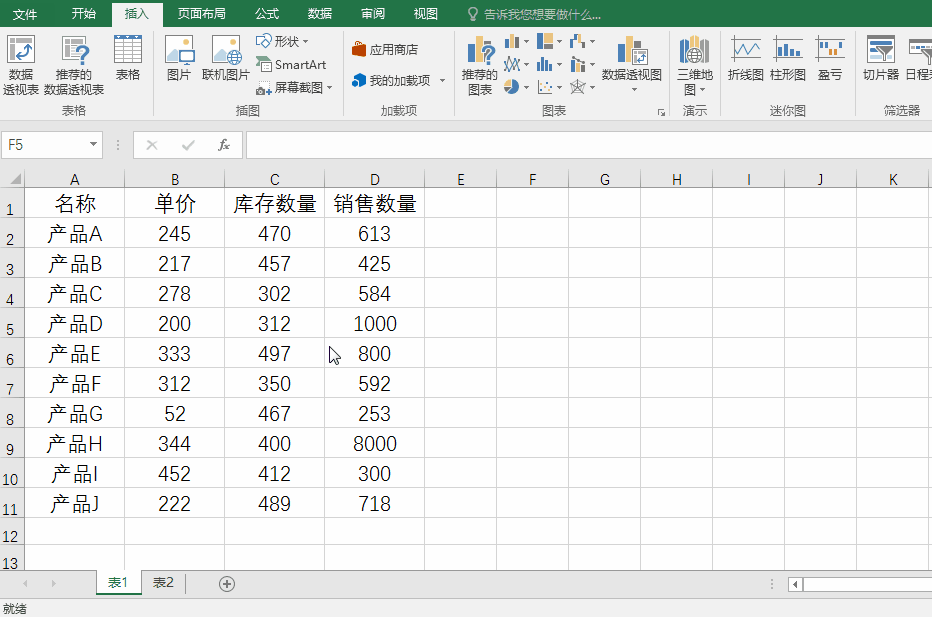Add a new sheet with plus button
Screen dimensions: 932x617
coord(226,584)
